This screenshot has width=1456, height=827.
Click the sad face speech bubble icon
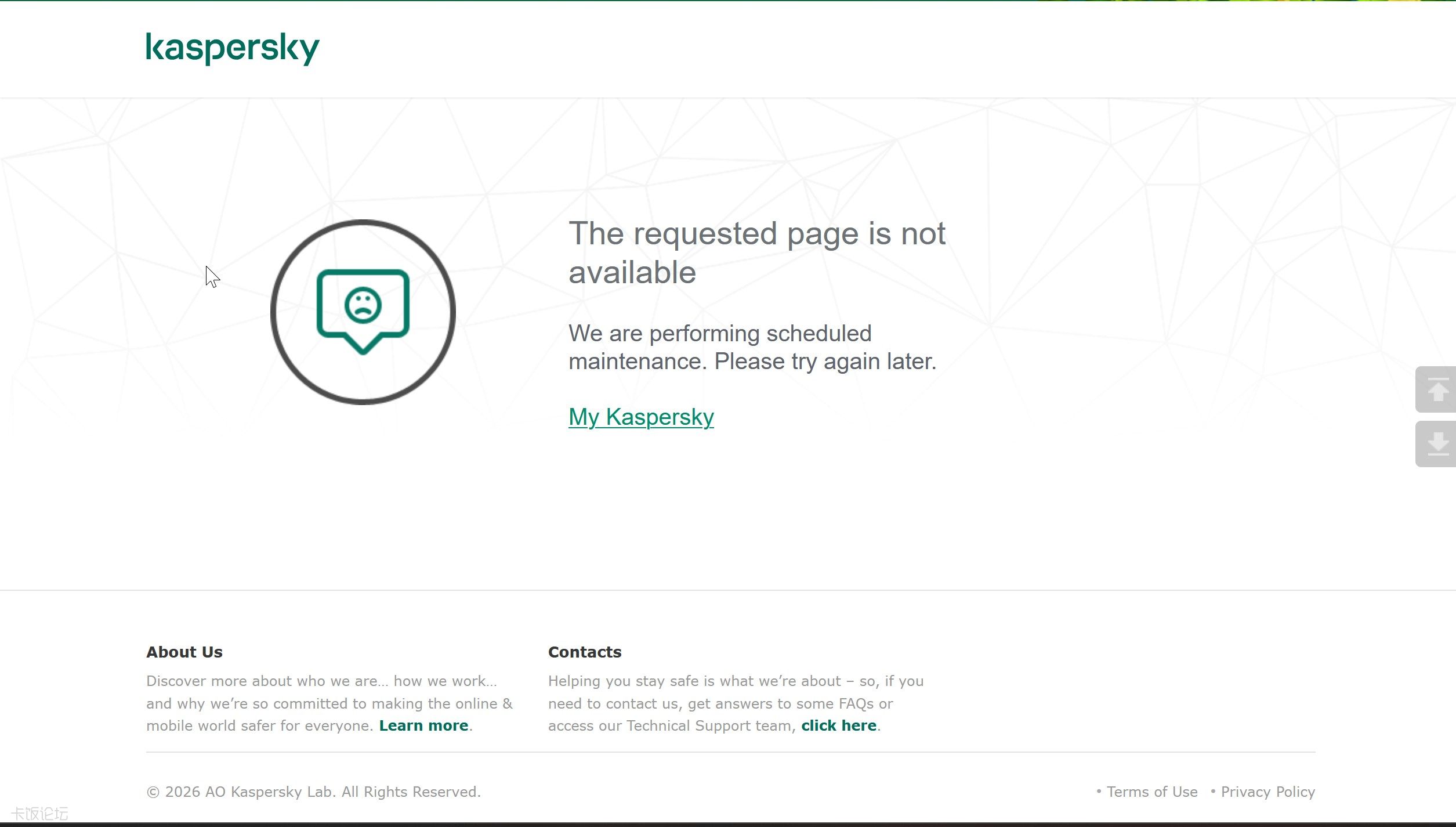pyautogui.click(x=363, y=312)
